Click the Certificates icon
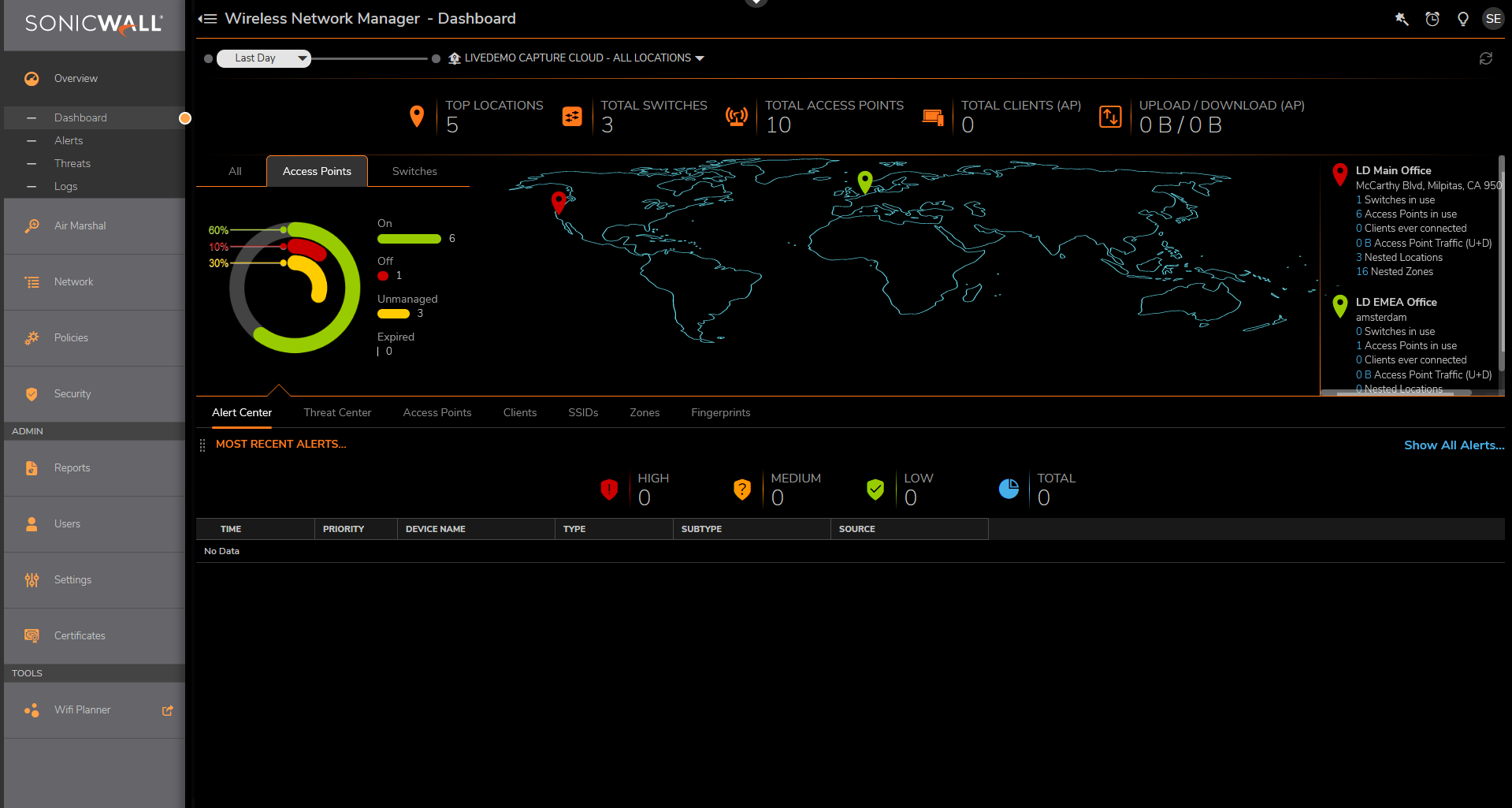The height and width of the screenshot is (808, 1512). click(32, 636)
